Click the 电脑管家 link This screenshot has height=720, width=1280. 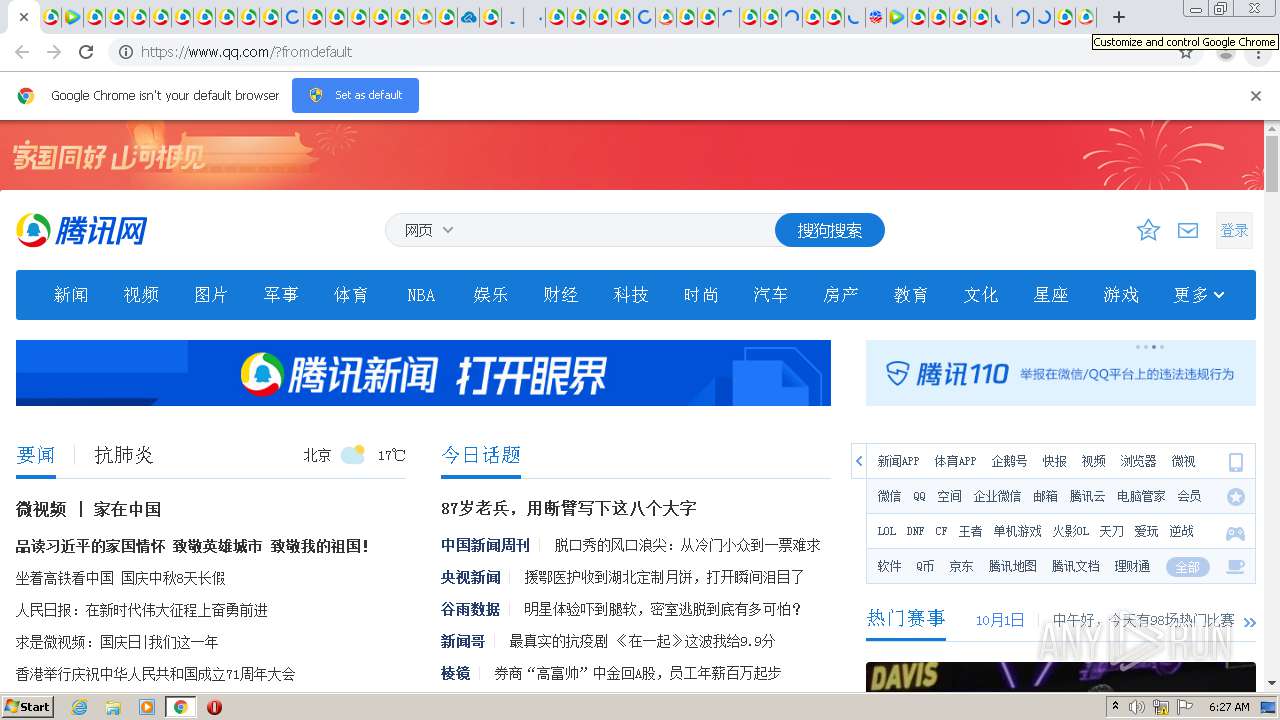(1141, 496)
